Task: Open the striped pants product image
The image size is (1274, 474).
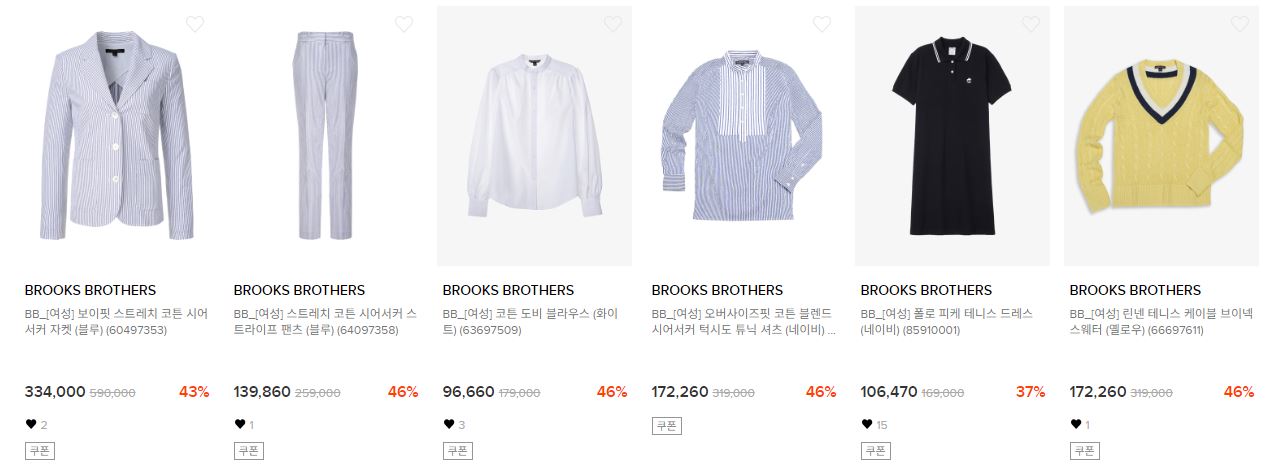Action: (326, 136)
